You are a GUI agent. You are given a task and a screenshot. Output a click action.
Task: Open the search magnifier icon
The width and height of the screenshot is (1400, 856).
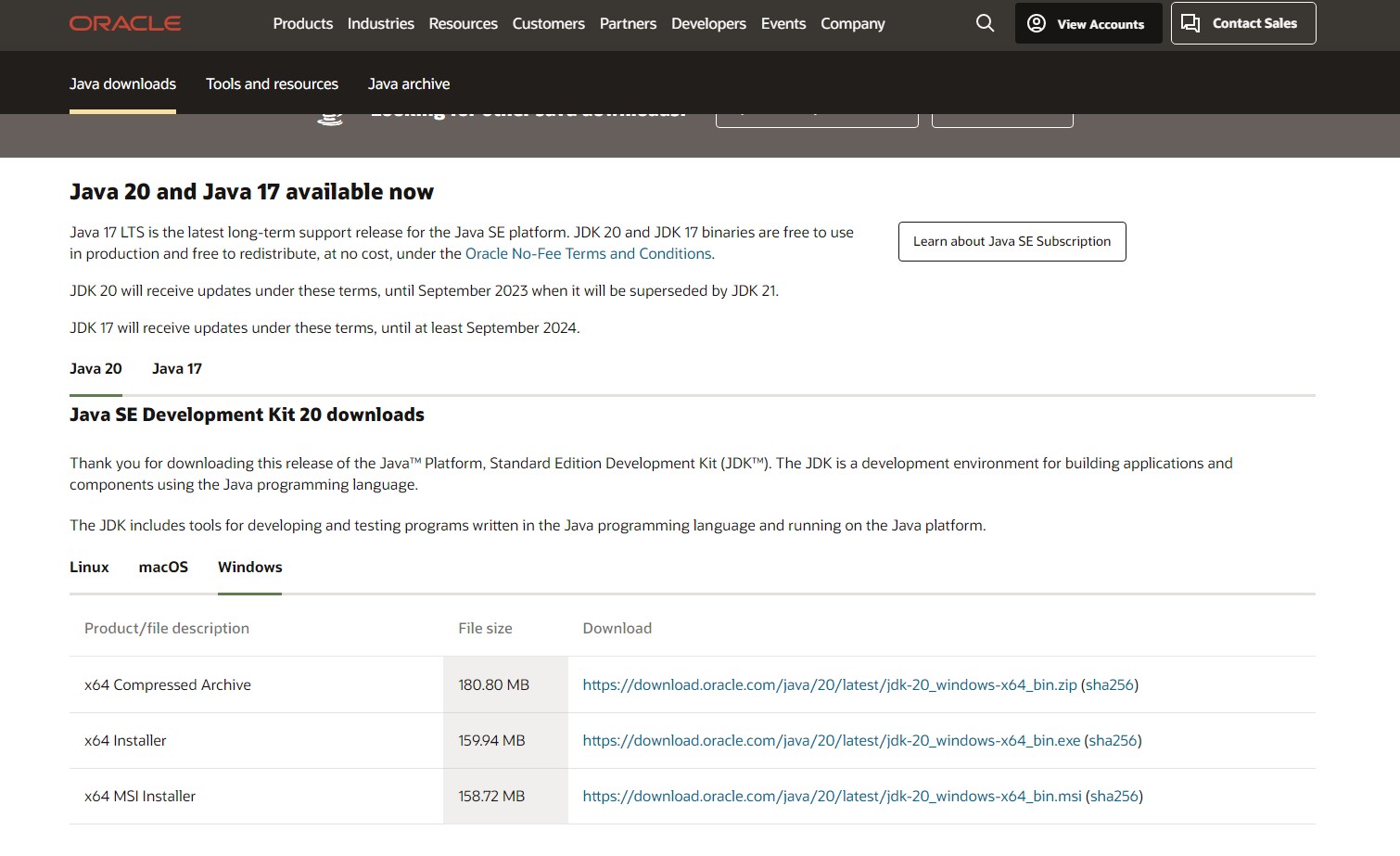pos(985,23)
